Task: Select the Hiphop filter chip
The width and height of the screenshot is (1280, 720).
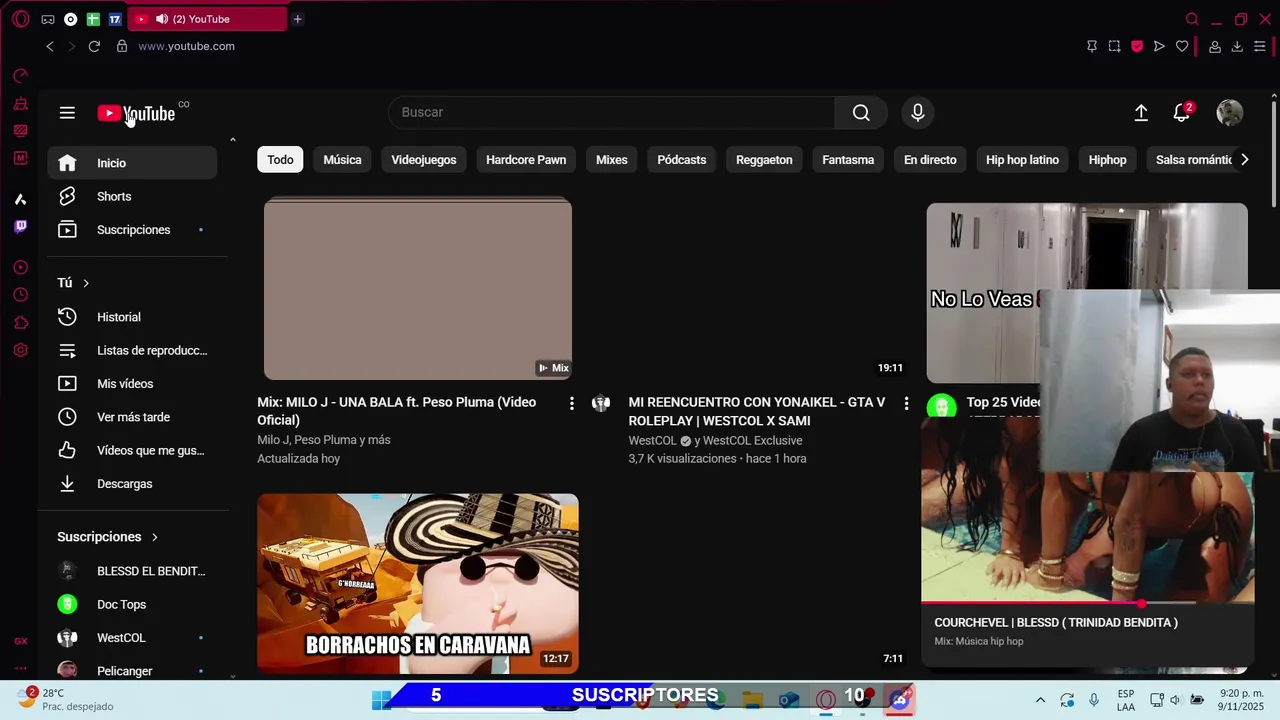Action: (x=1107, y=160)
